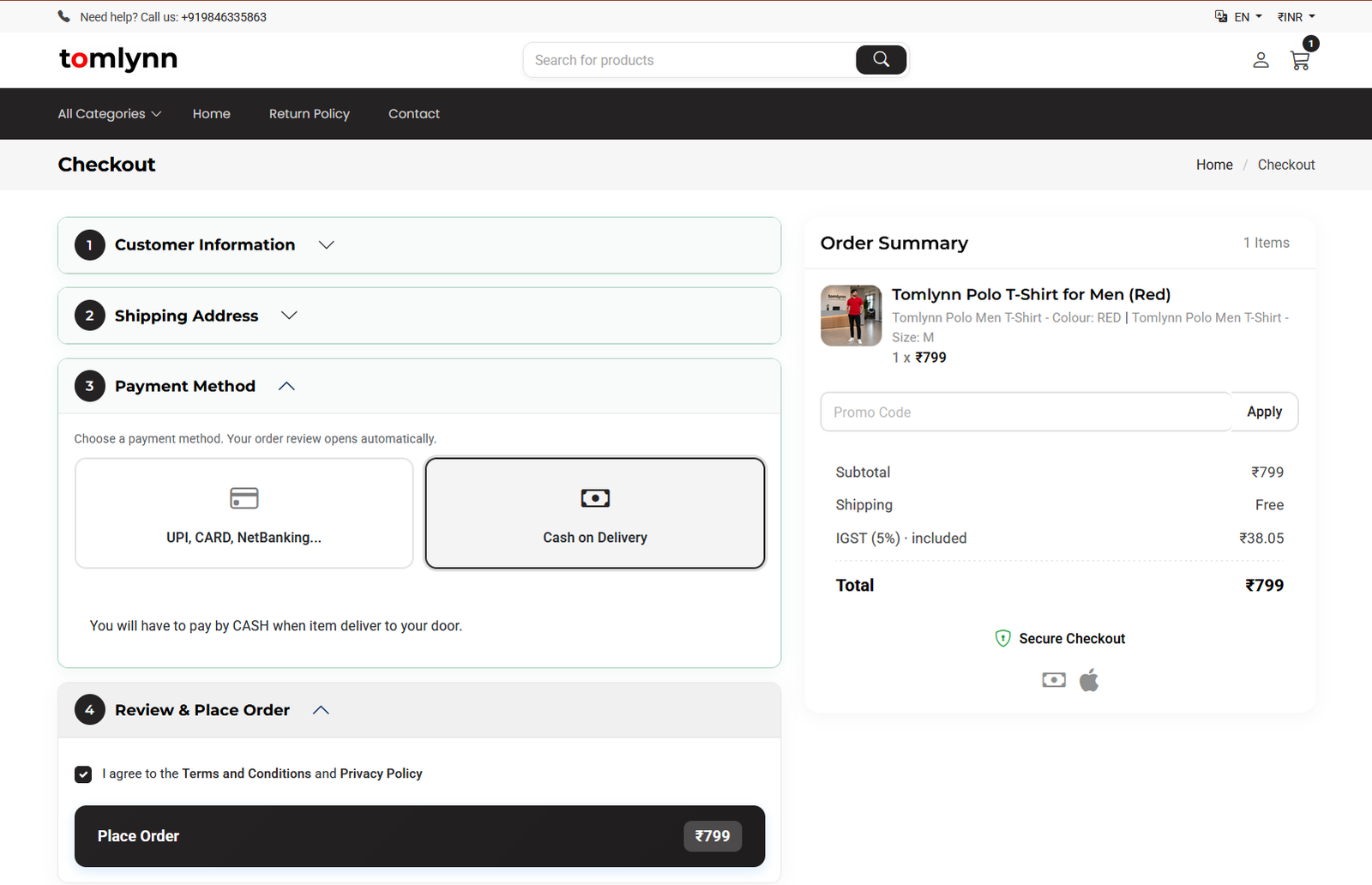Viewport: 1372px width, 885px height.
Task: Click the phone icon next to help number
Action: (64, 16)
